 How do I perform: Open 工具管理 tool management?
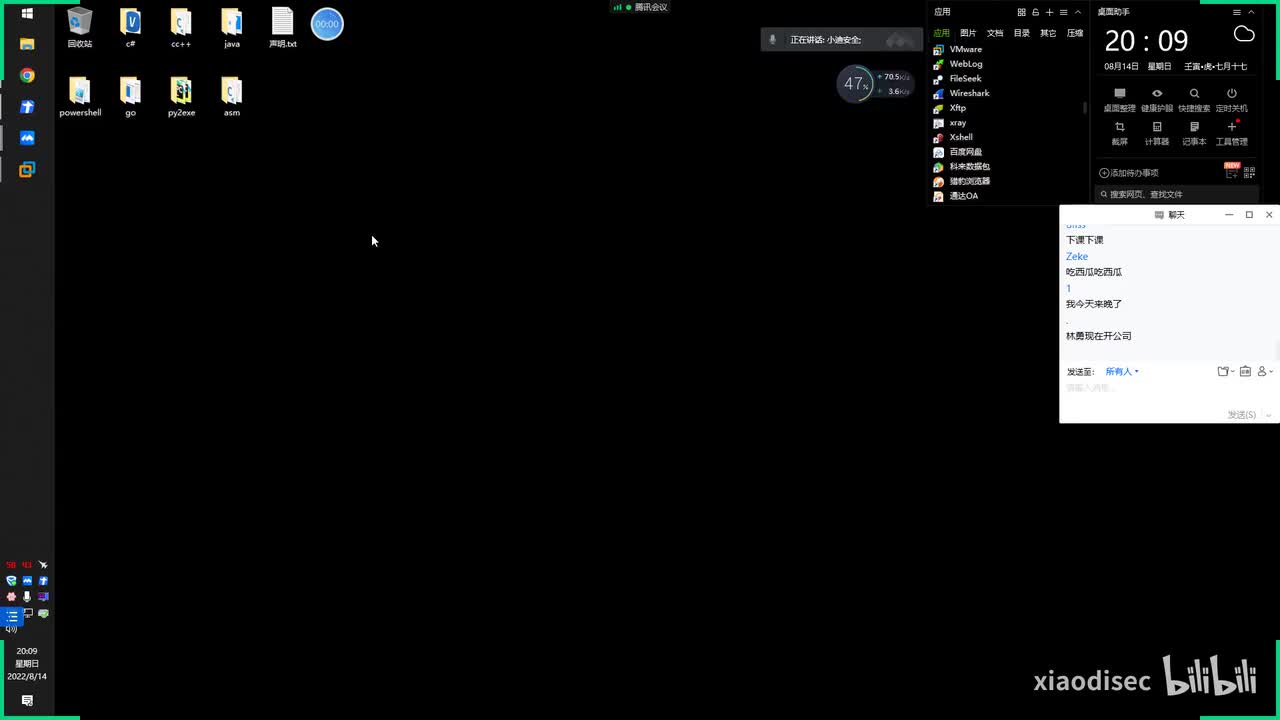1232,134
